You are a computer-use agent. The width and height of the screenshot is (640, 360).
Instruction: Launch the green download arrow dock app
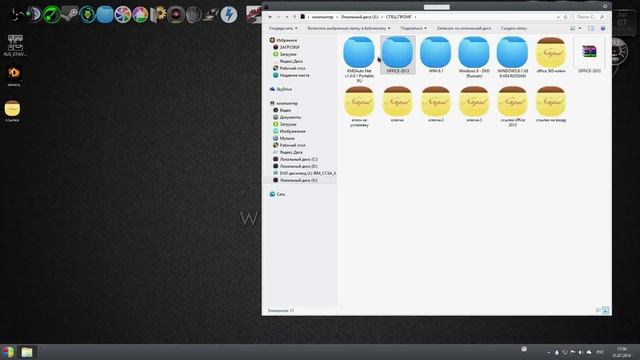pos(87,15)
